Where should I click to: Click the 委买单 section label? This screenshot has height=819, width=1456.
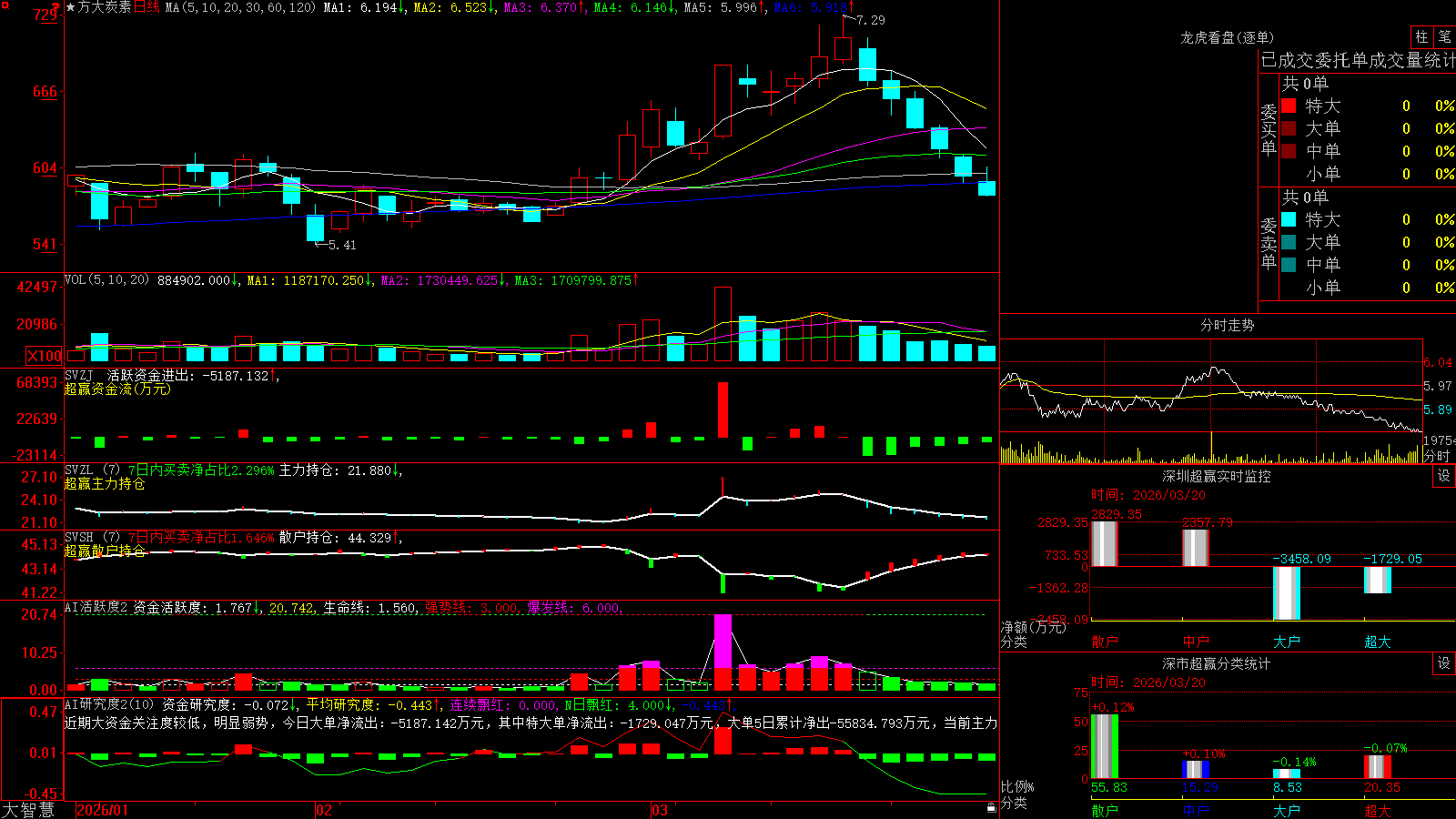[x=1269, y=129]
